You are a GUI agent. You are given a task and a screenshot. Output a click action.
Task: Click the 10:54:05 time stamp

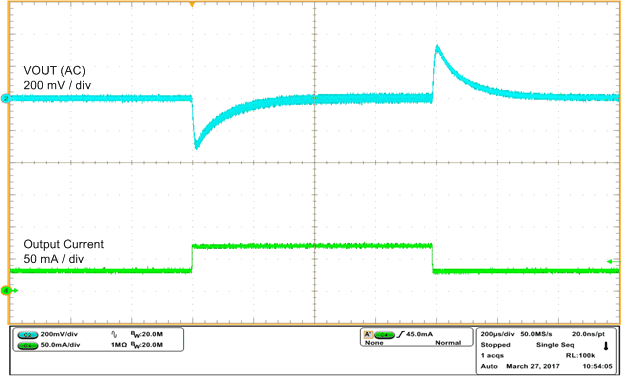(x=597, y=366)
